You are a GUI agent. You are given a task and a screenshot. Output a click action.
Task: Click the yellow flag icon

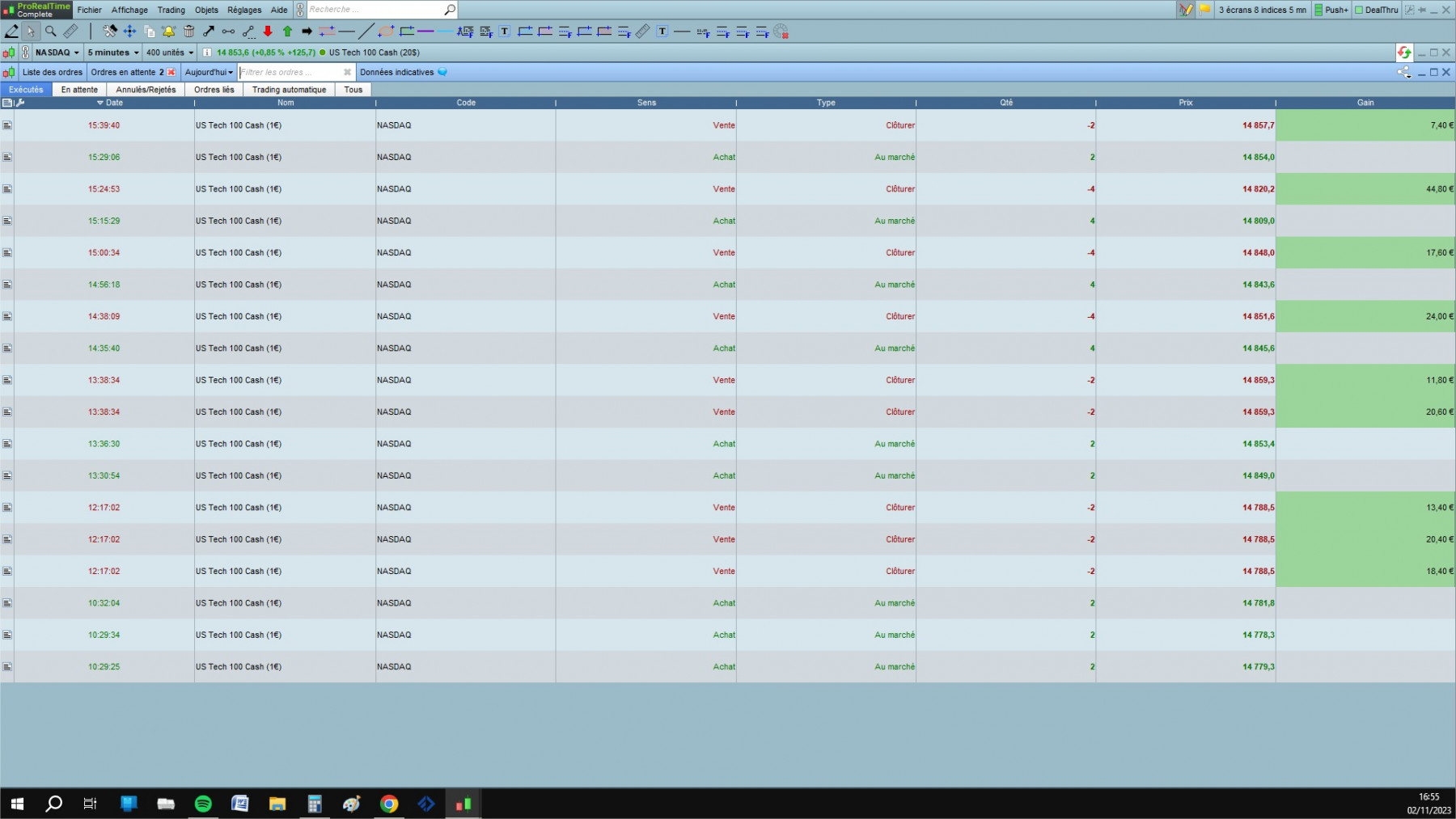(1204, 10)
